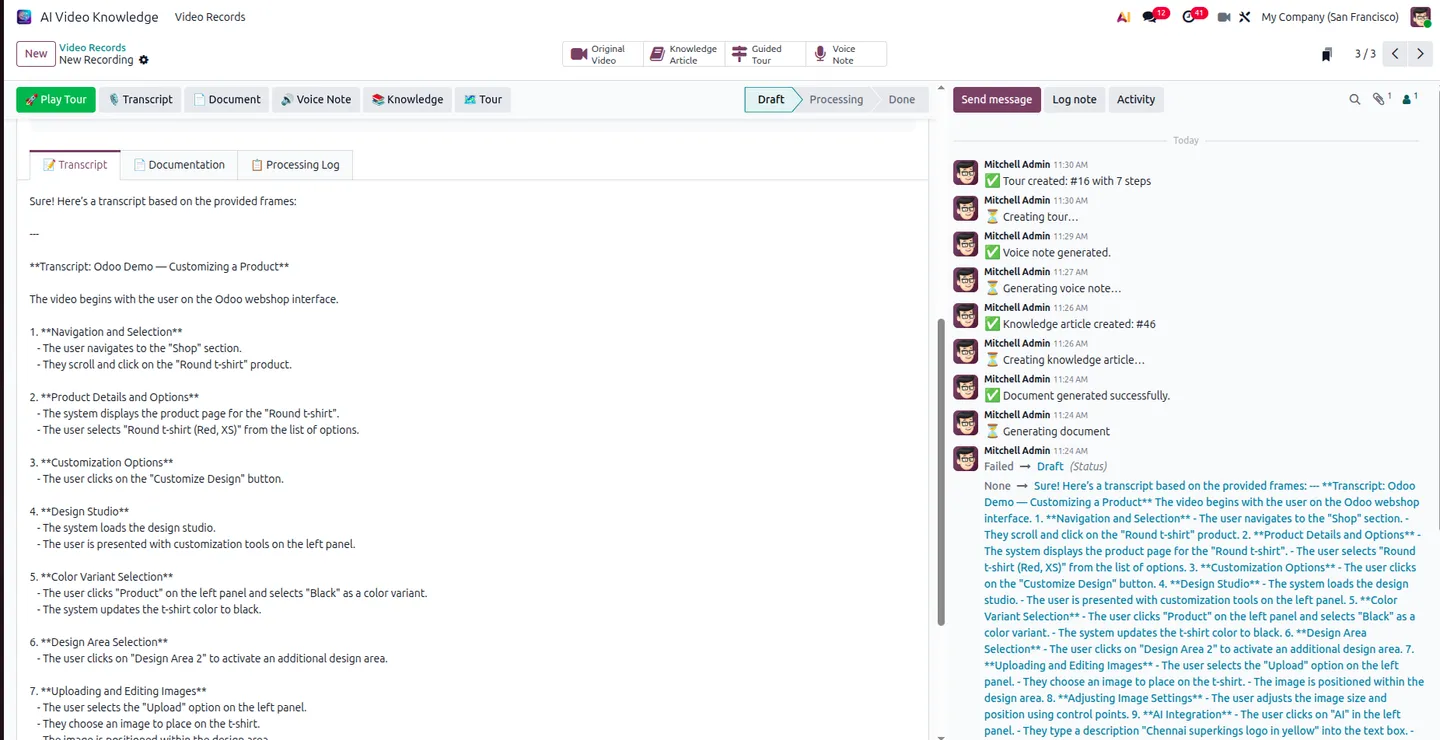The image size is (1440, 740).
Task: Search chatter messages with the magnifier icon
Action: 1355,99
